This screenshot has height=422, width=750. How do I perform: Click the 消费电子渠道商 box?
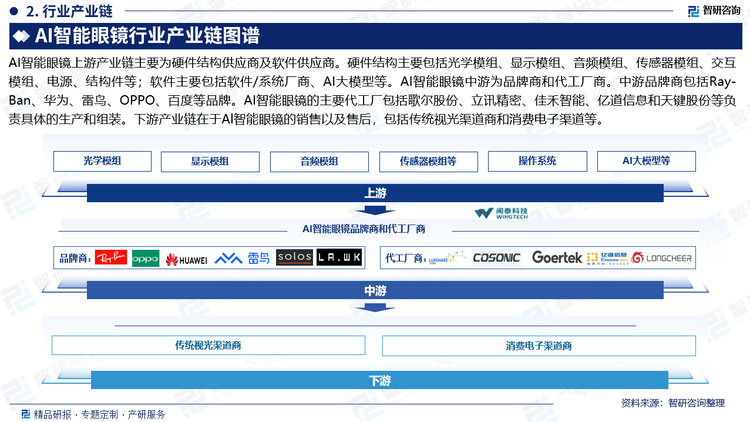(539, 345)
